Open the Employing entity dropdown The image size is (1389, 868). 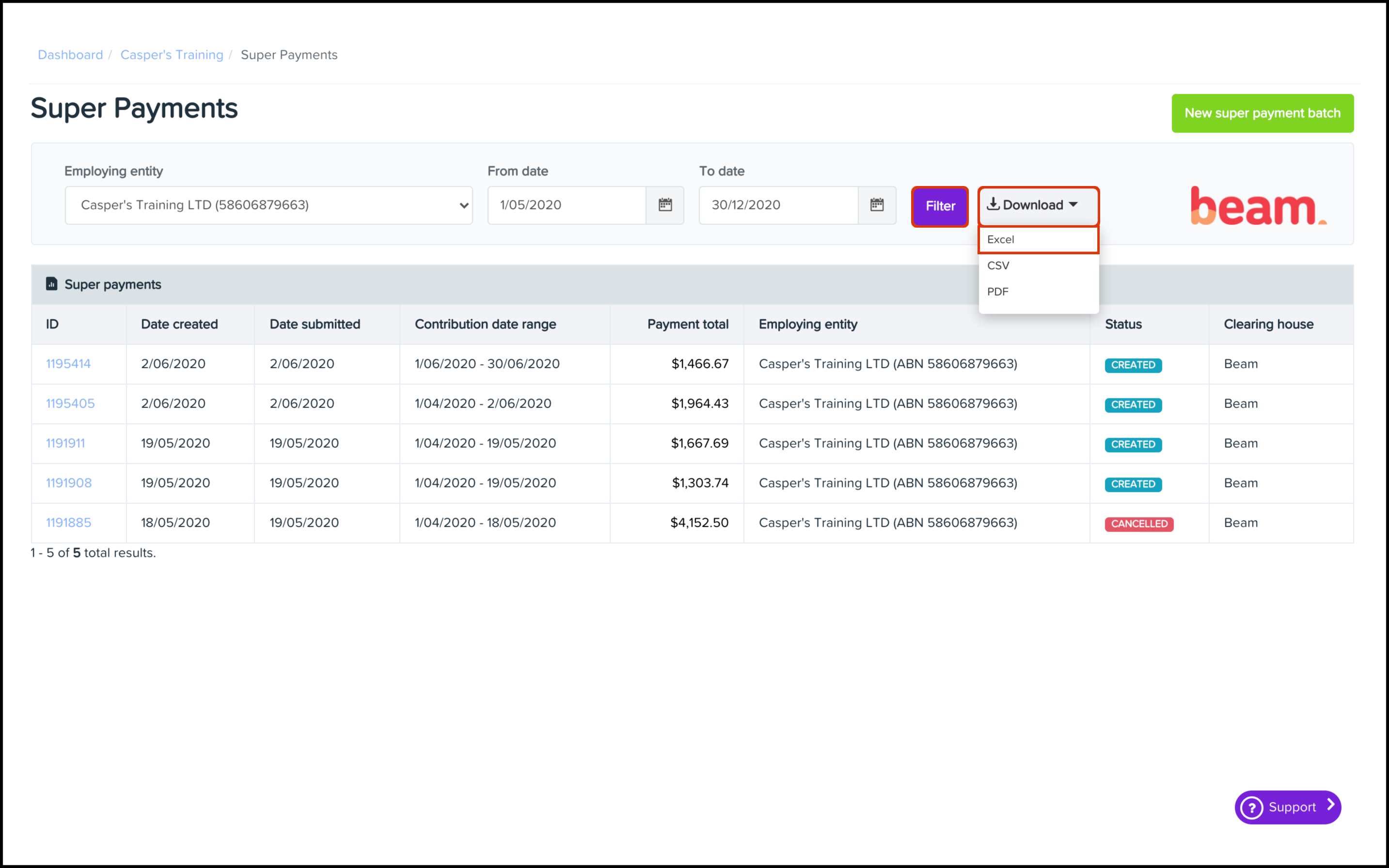pyautogui.click(x=268, y=205)
